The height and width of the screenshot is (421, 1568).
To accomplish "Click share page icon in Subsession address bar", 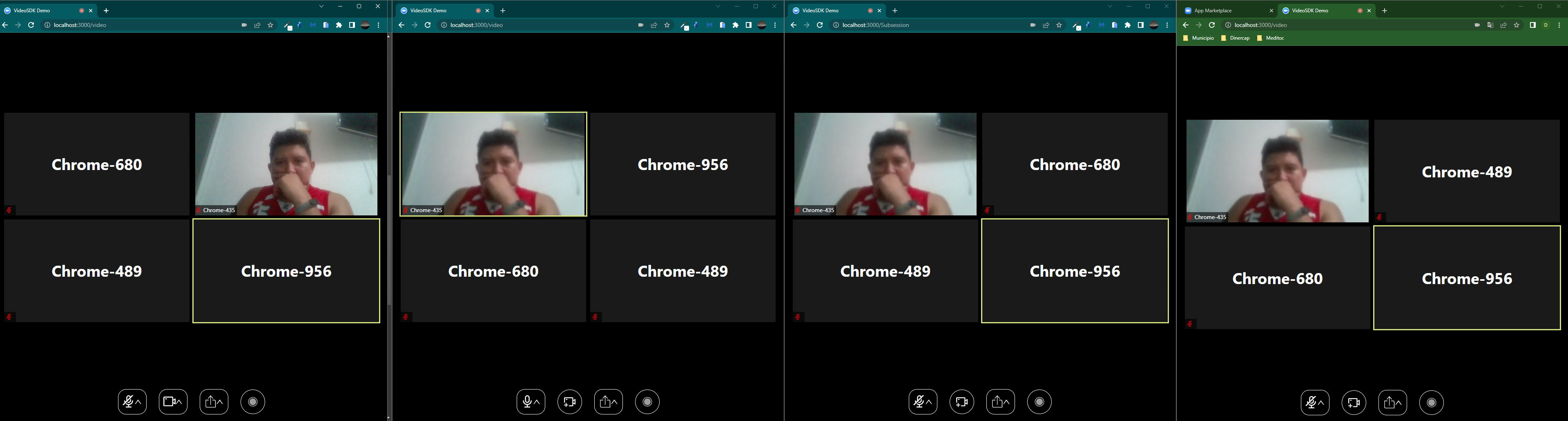I will 1046,25.
